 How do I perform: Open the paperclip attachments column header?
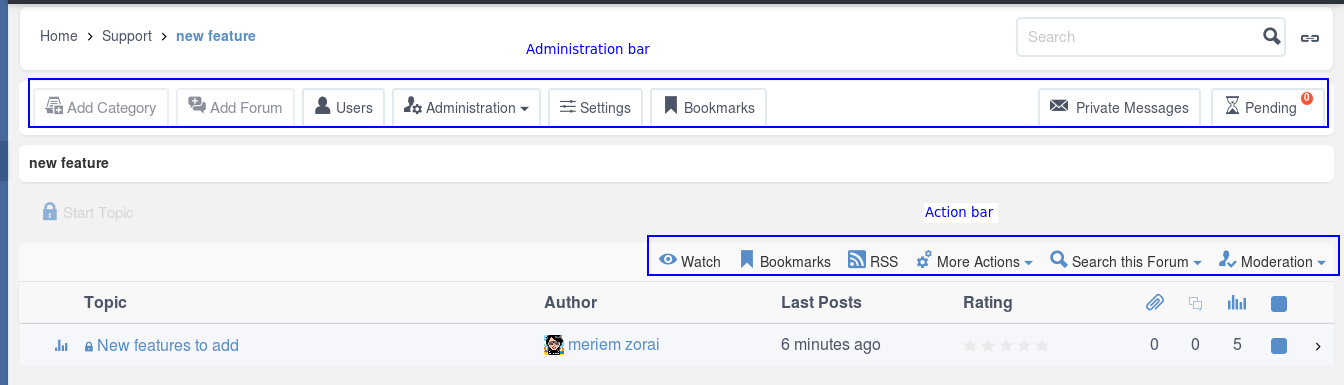point(1155,302)
